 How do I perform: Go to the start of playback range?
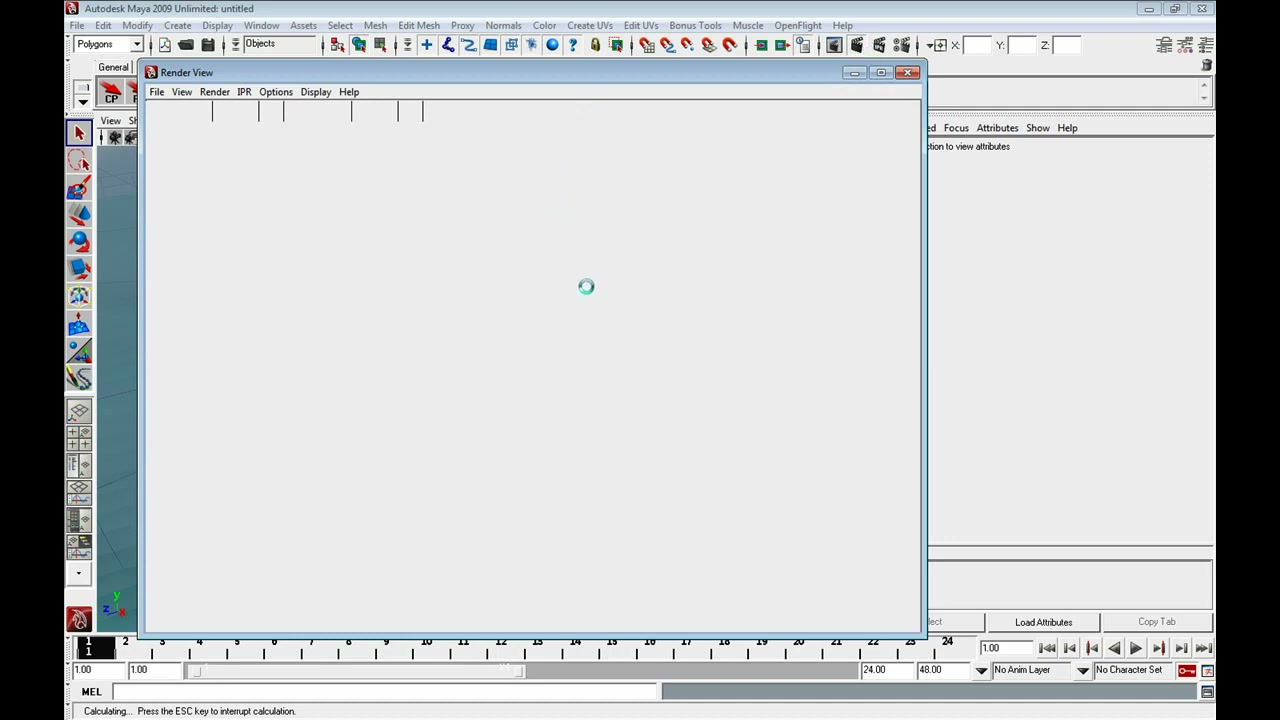tap(1047, 648)
